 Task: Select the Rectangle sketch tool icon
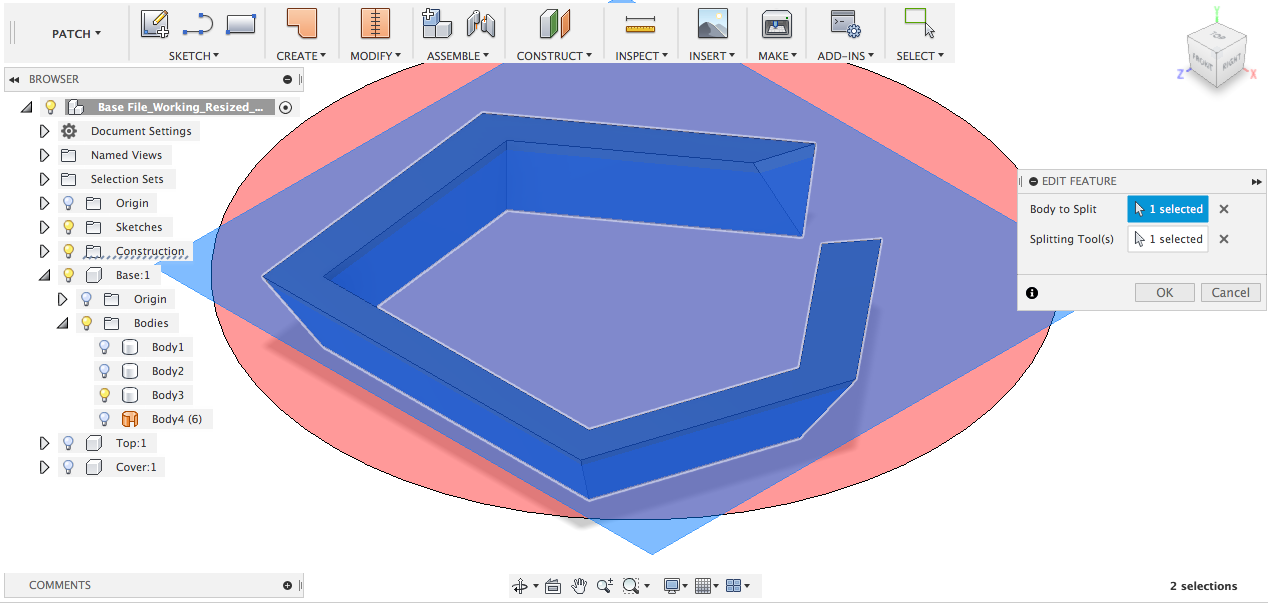(241, 24)
